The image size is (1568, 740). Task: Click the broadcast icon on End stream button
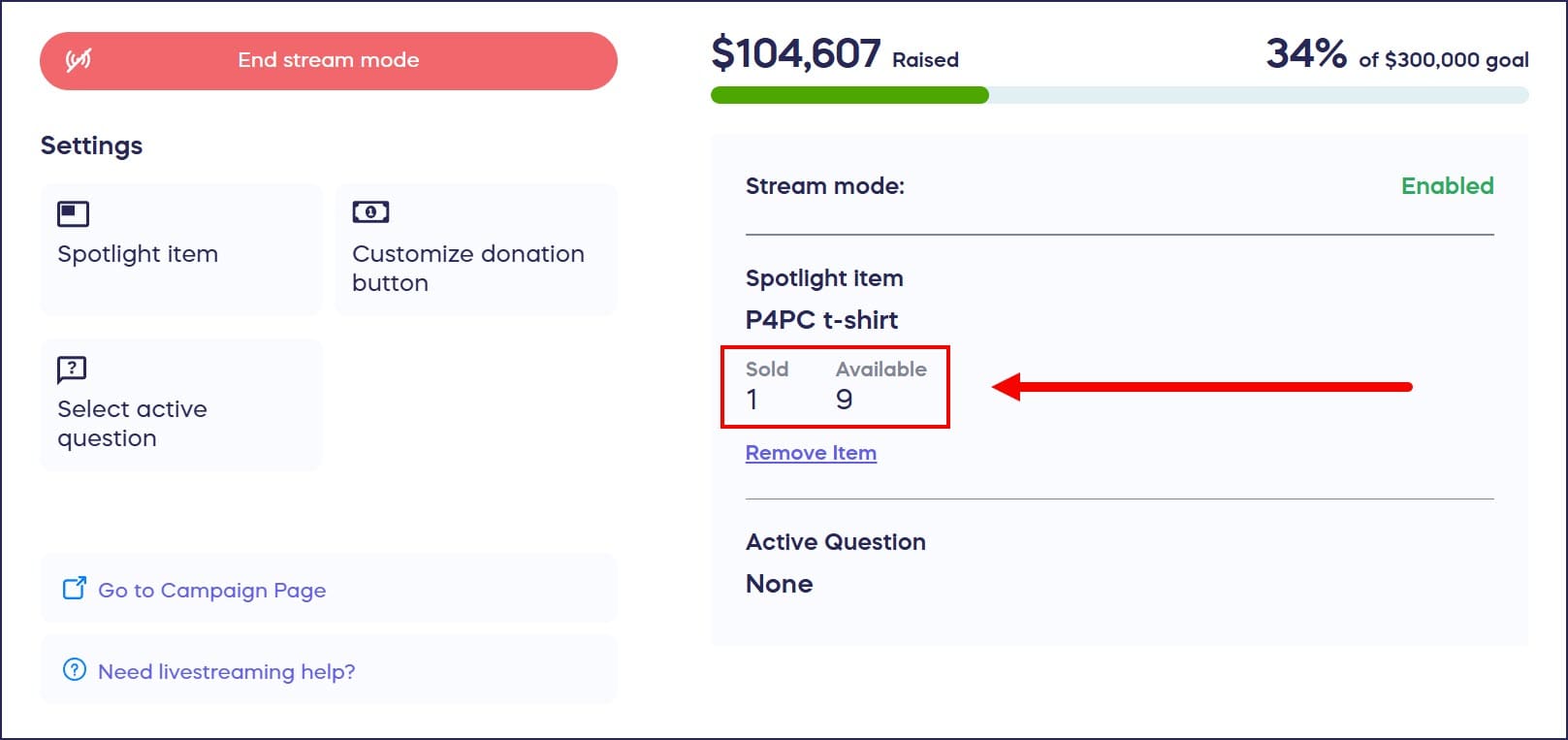click(x=79, y=60)
